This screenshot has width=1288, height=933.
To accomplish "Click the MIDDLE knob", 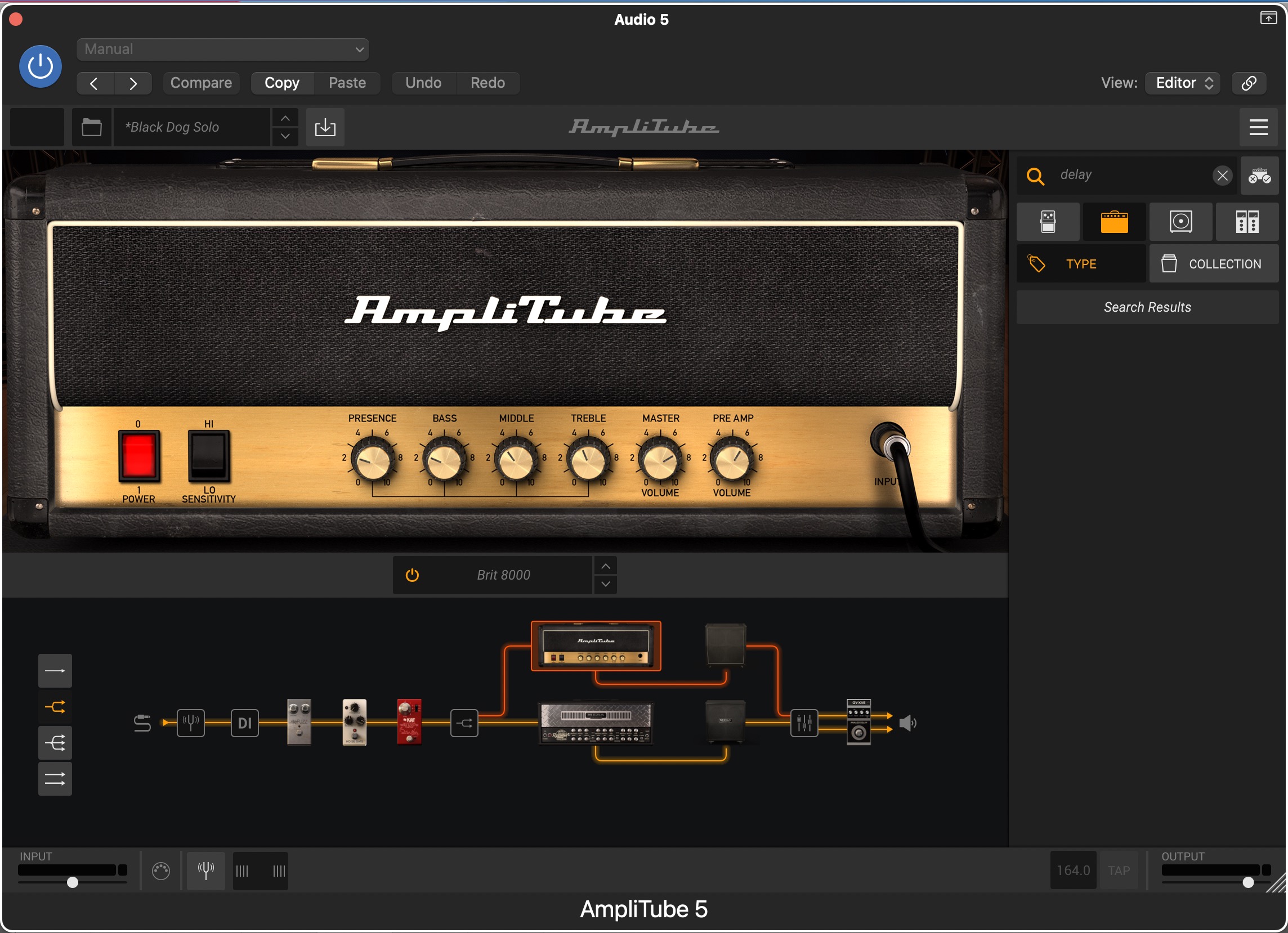I will coord(516,461).
